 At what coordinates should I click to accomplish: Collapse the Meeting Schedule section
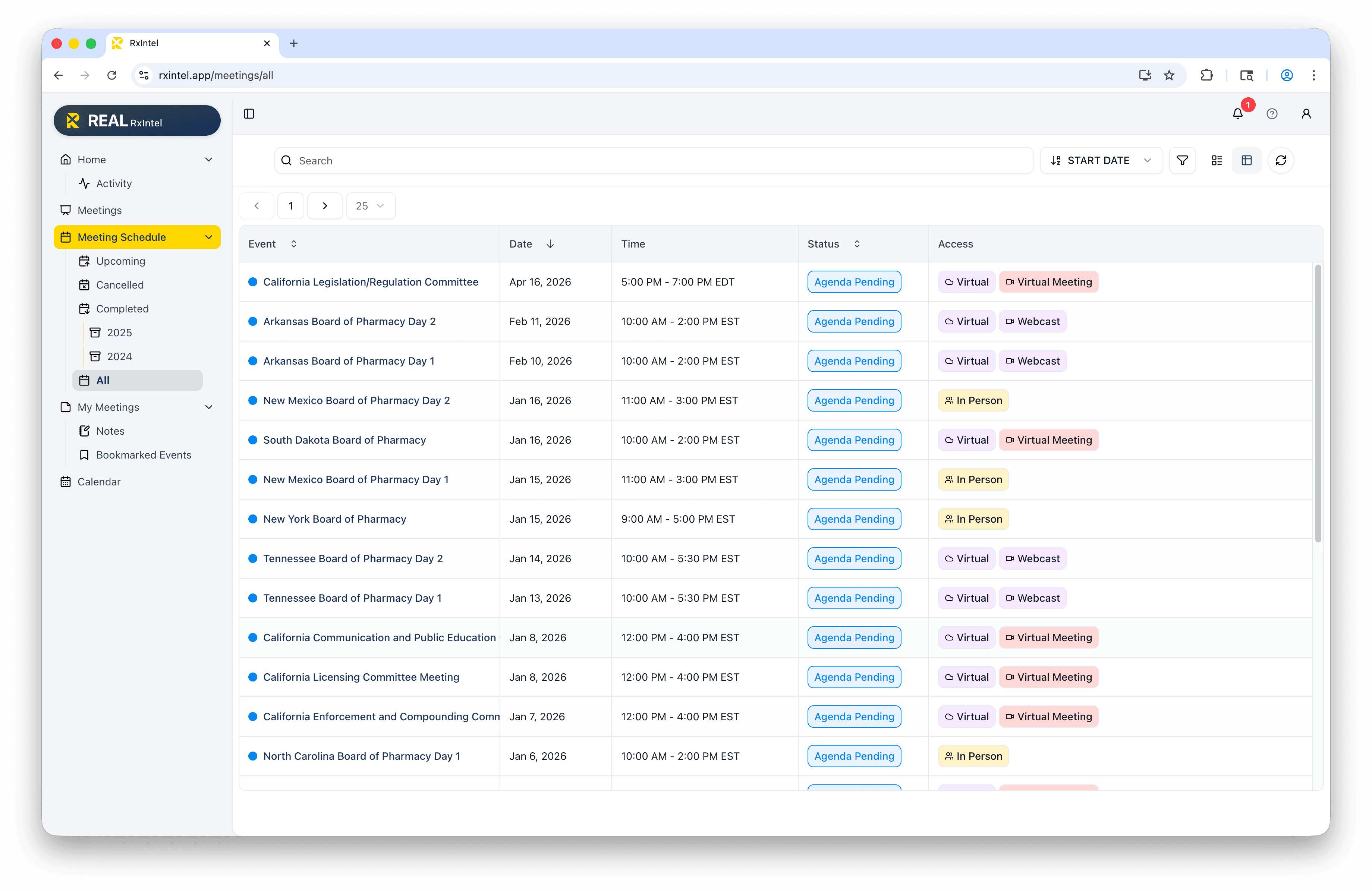pos(209,237)
